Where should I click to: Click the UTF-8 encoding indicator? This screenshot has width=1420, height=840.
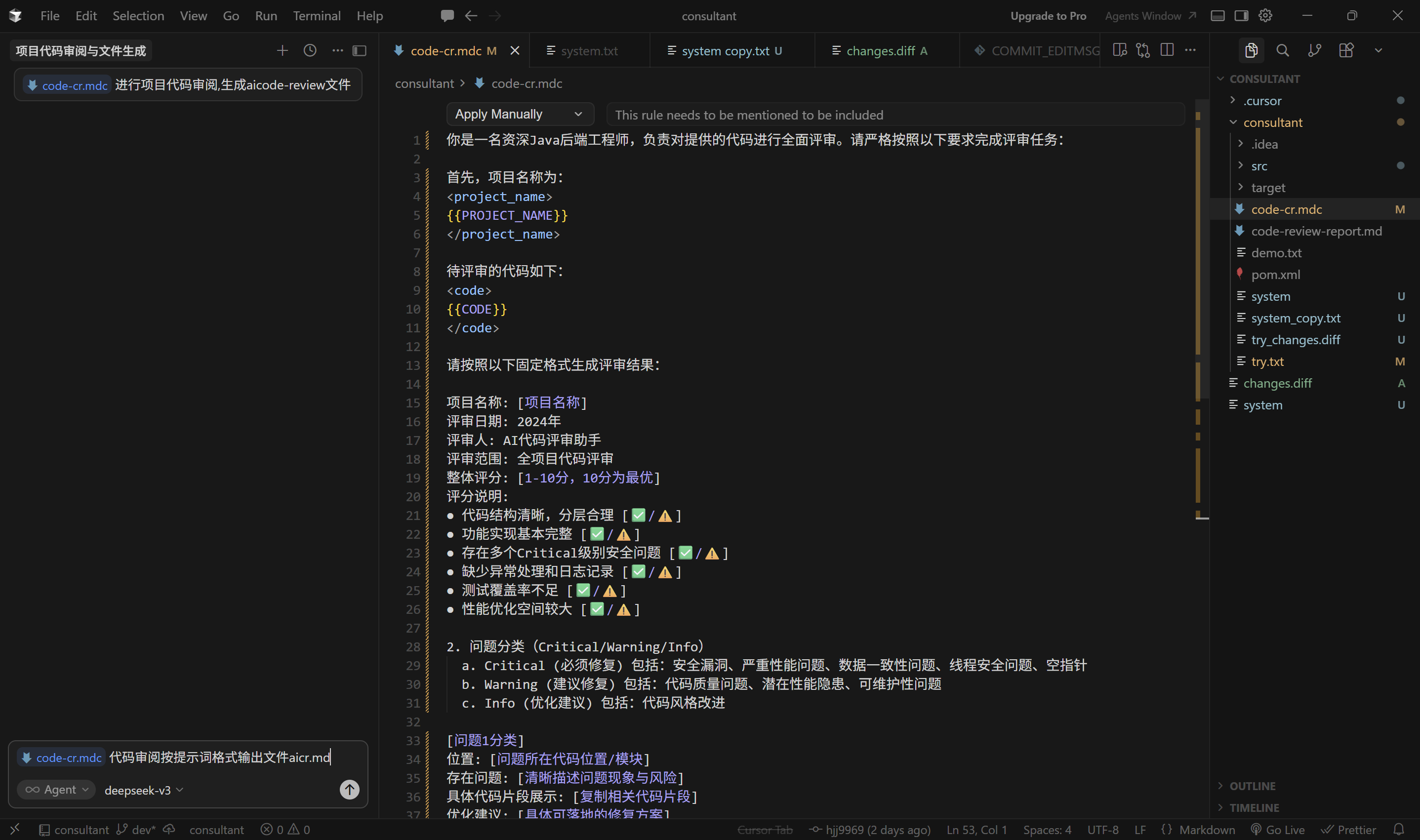(x=1102, y=829)
